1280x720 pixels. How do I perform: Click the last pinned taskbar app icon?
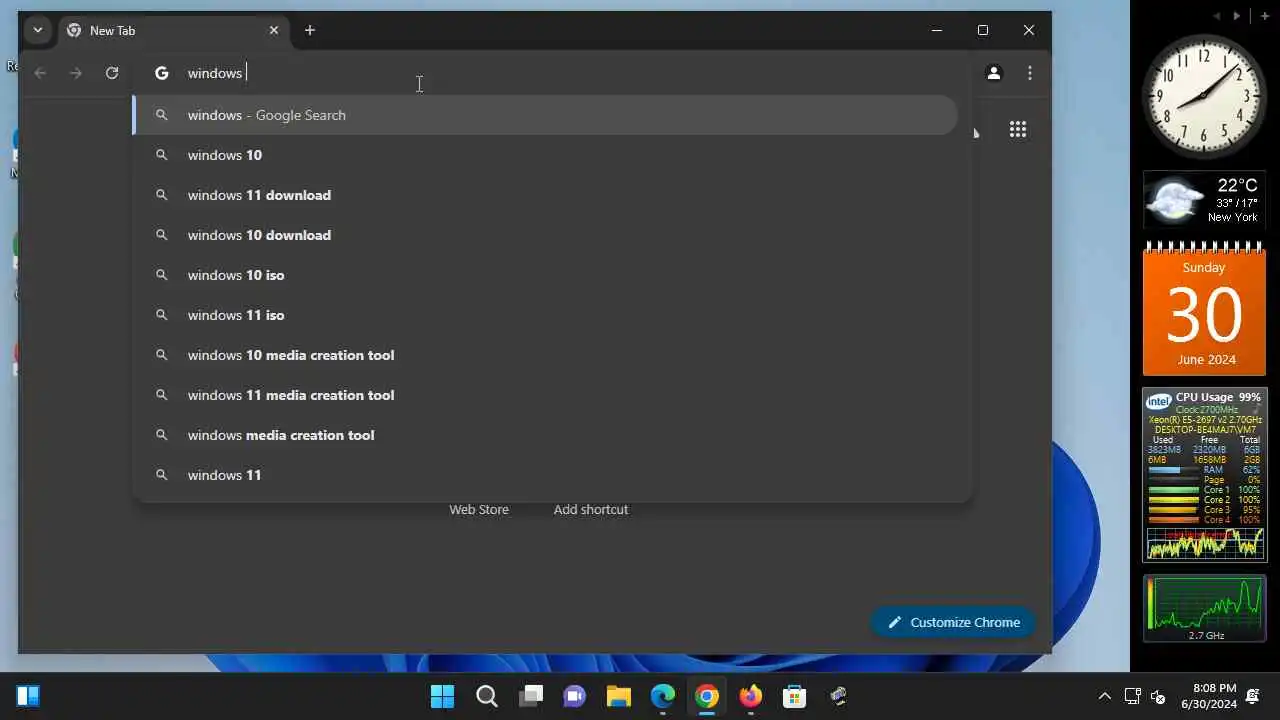(839, 696)
